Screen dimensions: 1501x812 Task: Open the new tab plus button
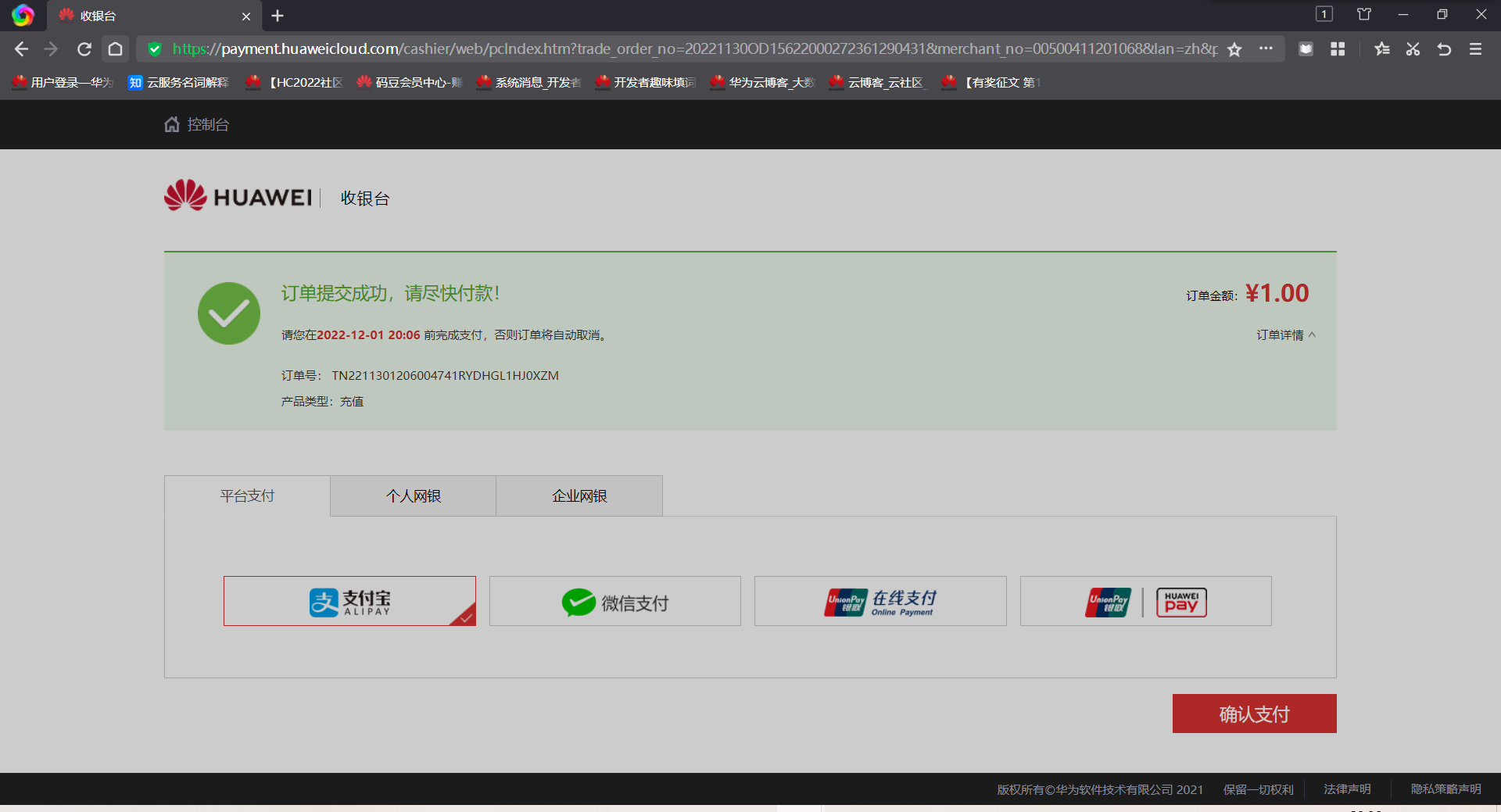[278, 16]
